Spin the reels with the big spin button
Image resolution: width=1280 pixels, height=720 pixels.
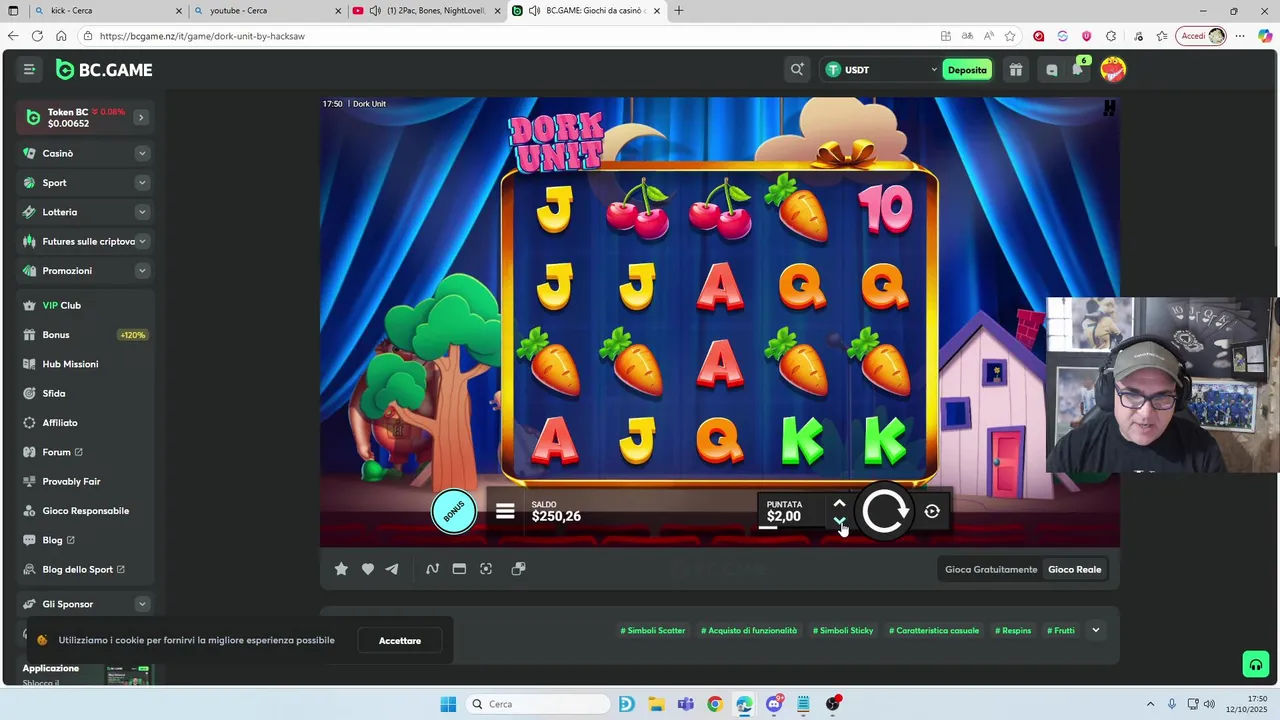click(885, 511)
